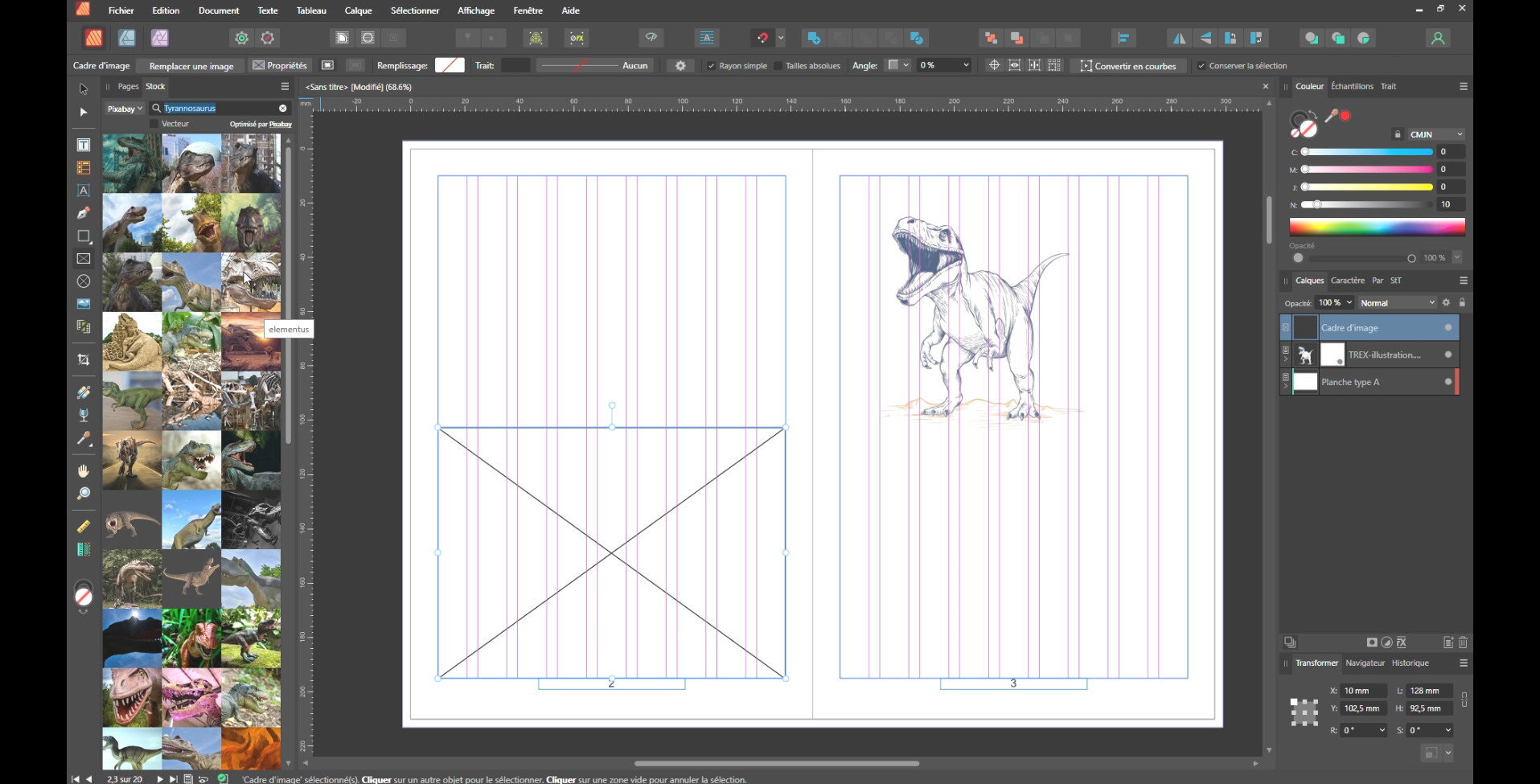
Task: Select the Frame Text tool
Action: (x=83, y=146)
